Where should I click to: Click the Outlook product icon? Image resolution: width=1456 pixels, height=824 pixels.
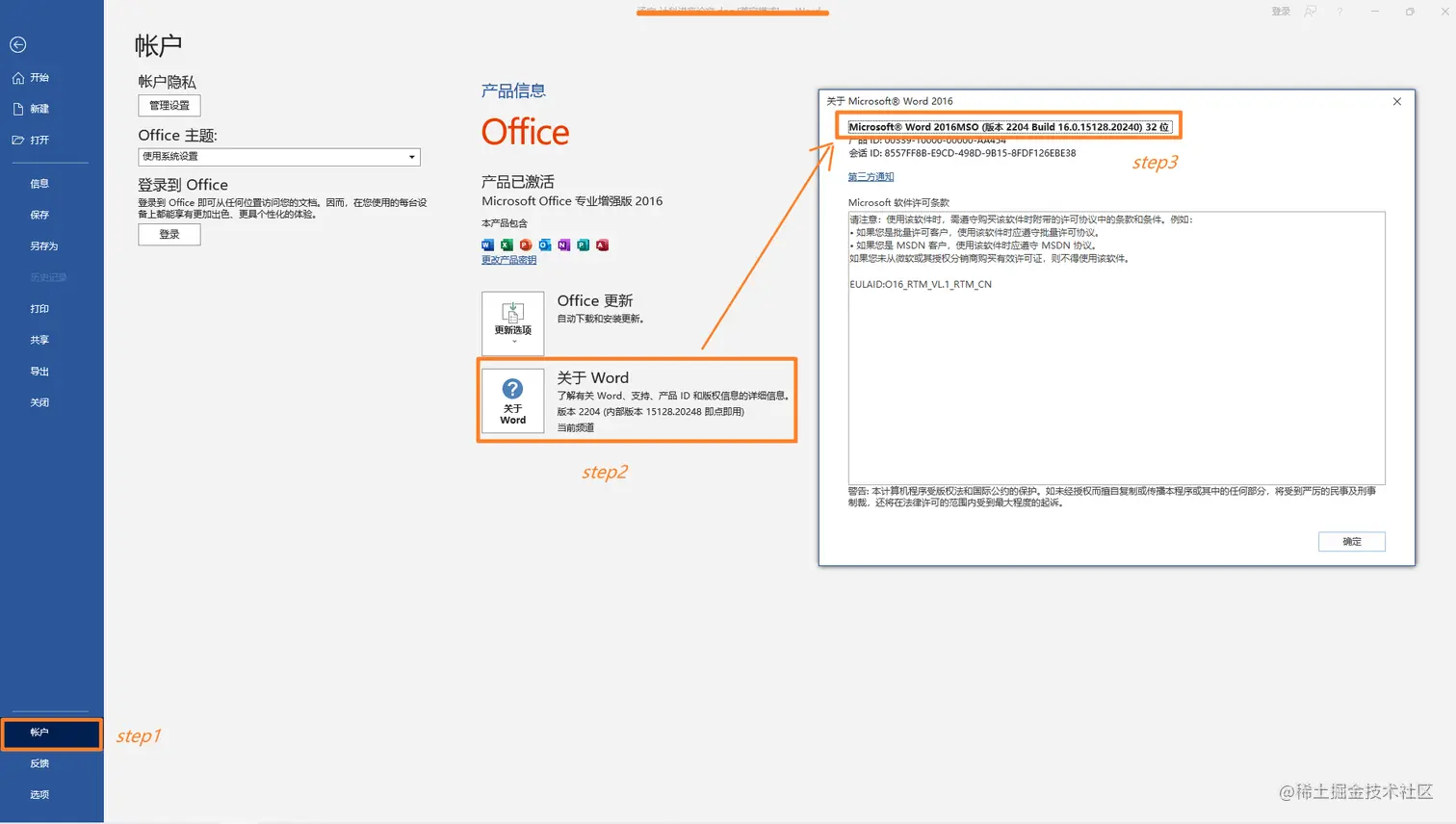click(545, 245)
